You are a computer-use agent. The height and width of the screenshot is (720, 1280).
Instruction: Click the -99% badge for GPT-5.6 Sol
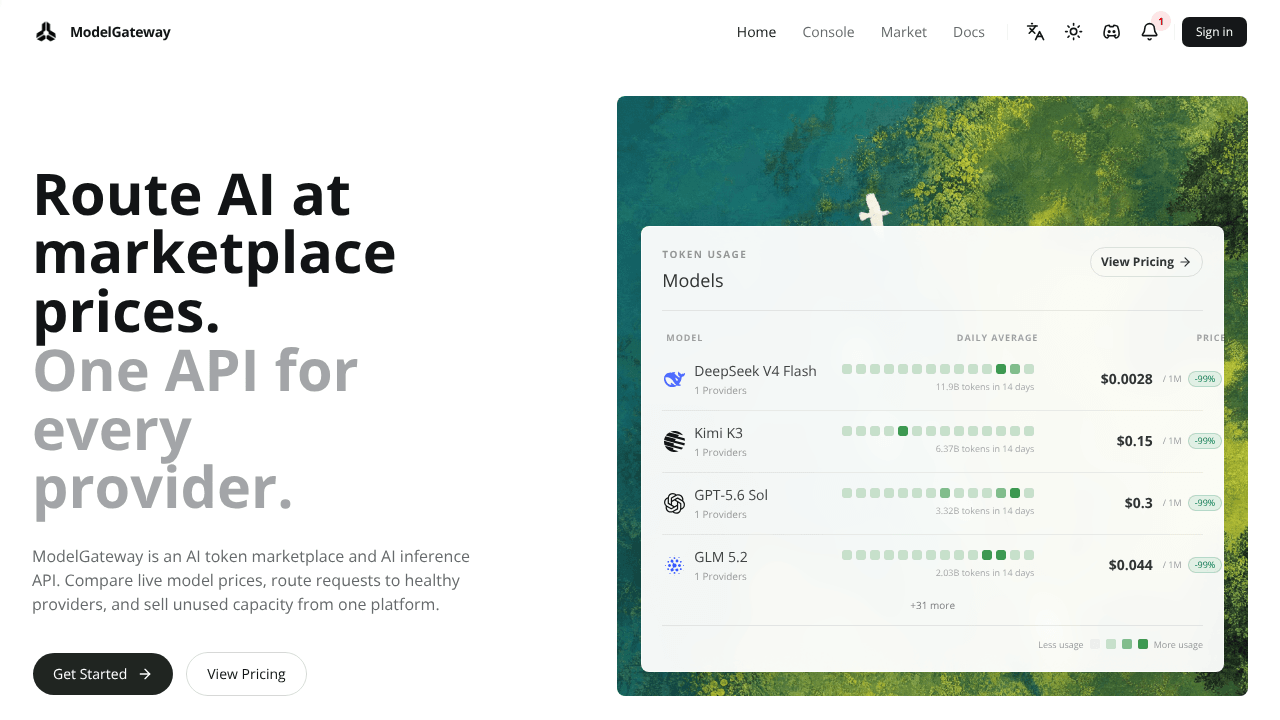click(x=1205, y=503)
